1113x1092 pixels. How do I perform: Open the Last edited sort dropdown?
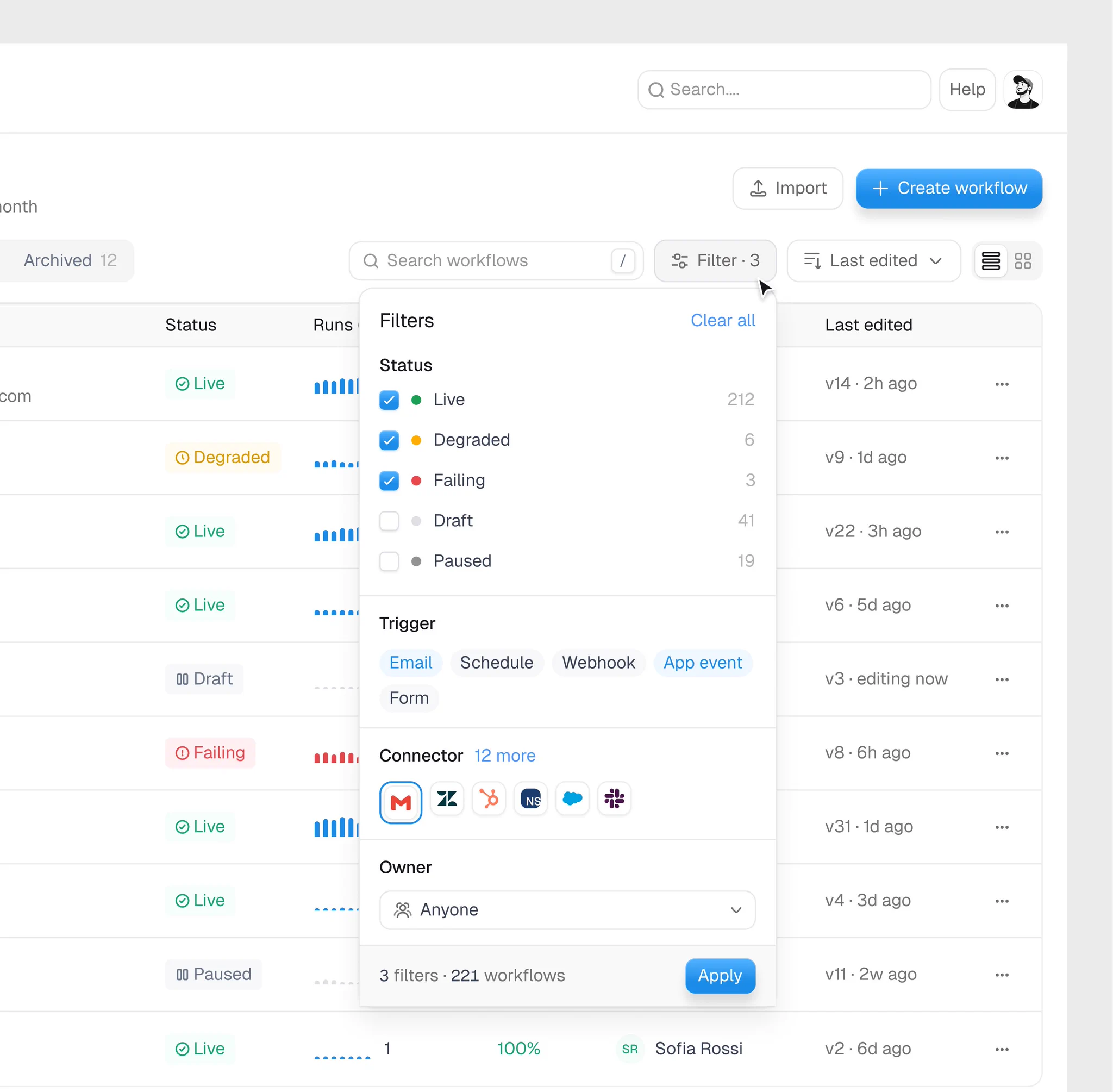point(873,261)
